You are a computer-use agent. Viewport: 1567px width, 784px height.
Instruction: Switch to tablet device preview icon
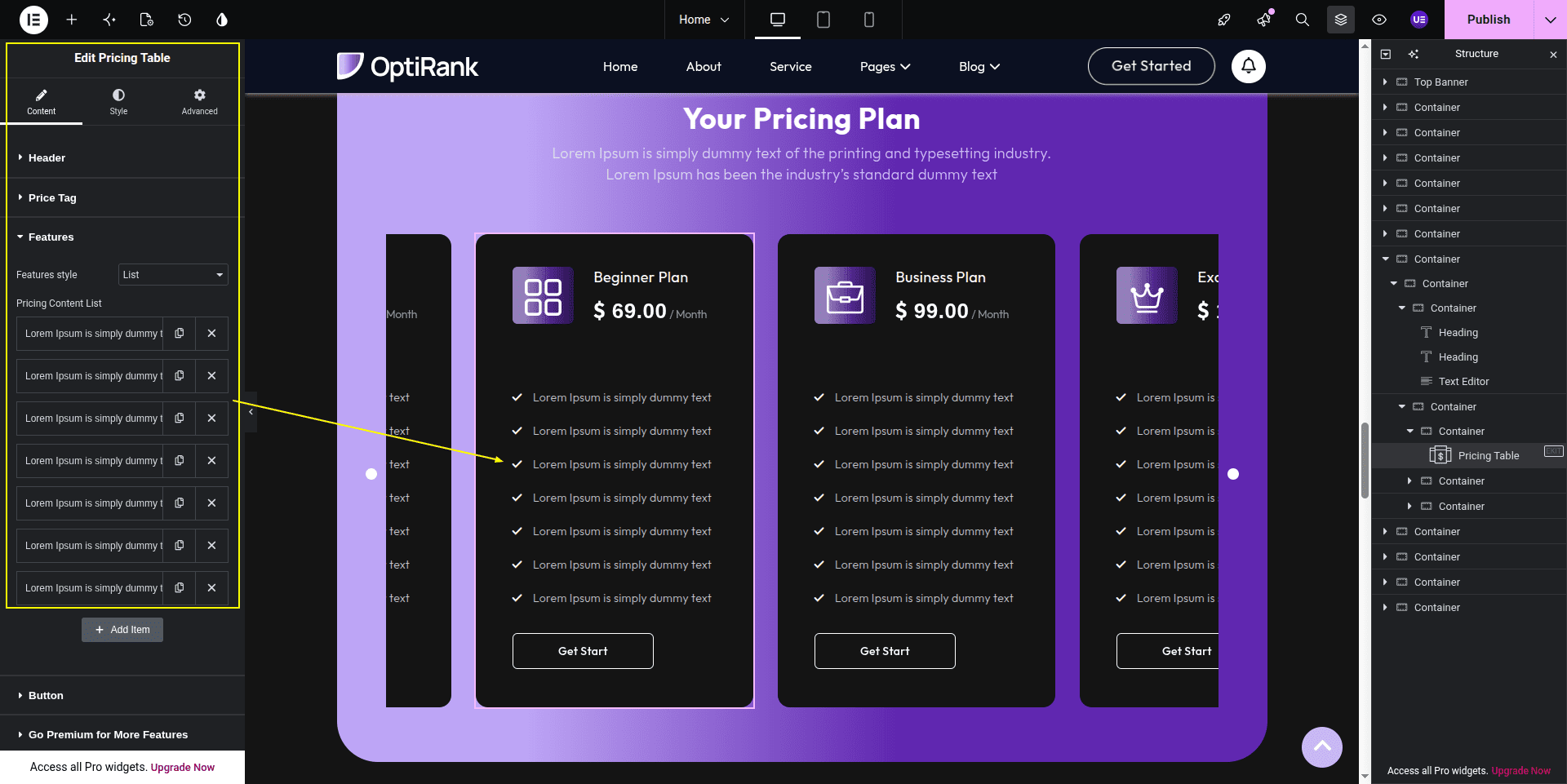tap(823, 20)
